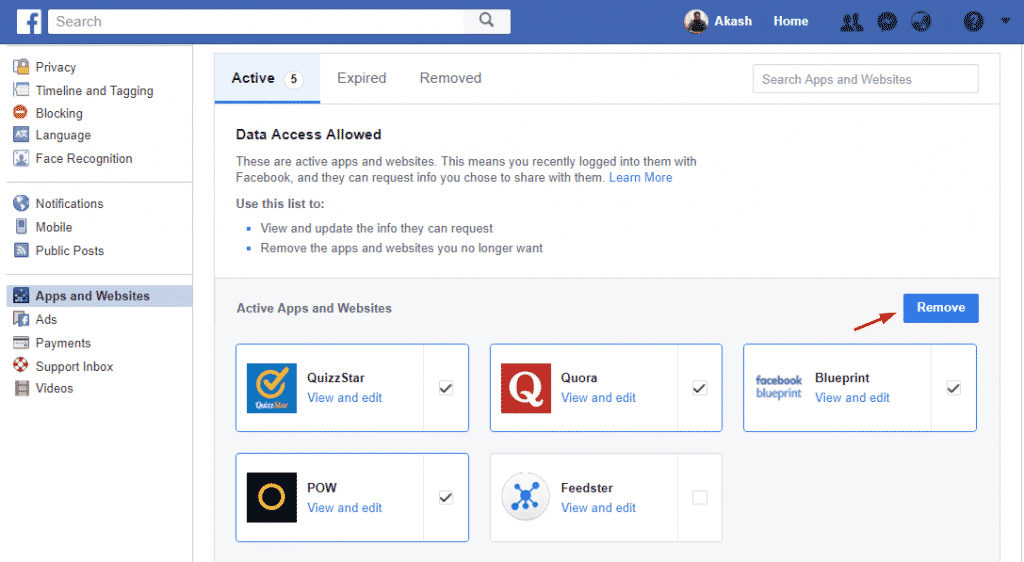Click the Quora app logo
Image resolution: width=1024 pixels, height=562 pixels.
tap(526, 388)
